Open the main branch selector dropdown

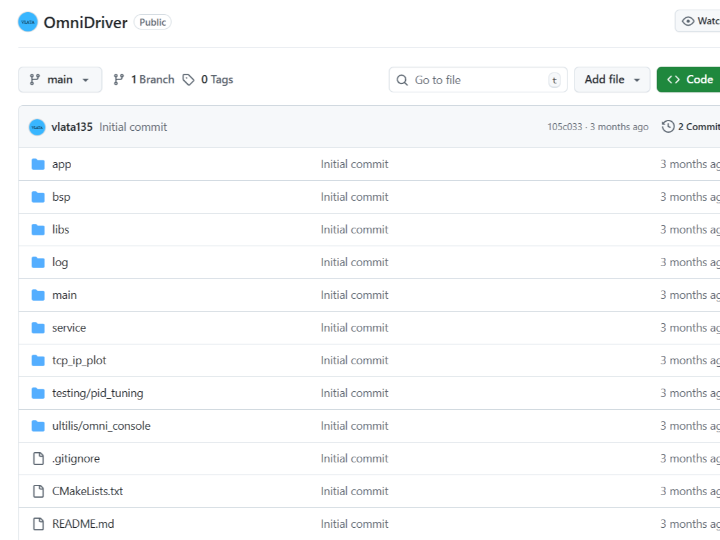coord(60,80)
